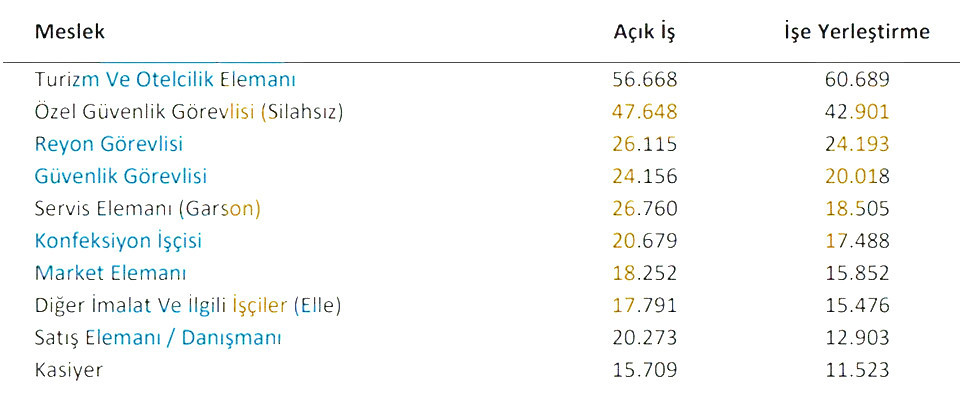Select Turizm Ve Otelcilik Elemanı row label
Viewport: 960px width, 395px height.
165,80
